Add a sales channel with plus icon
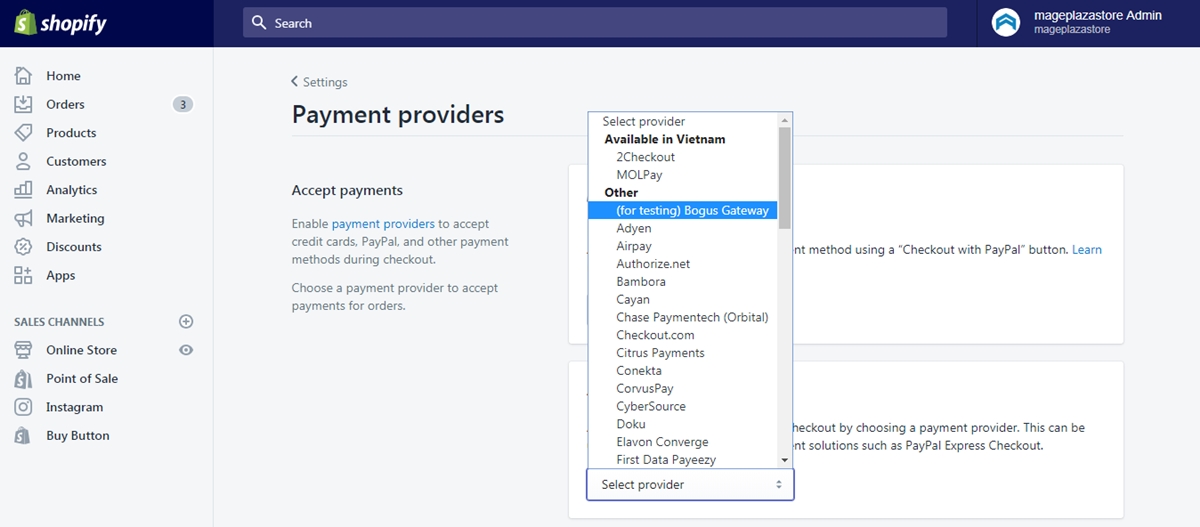The image size is (1200, 527). click(185, 322)
